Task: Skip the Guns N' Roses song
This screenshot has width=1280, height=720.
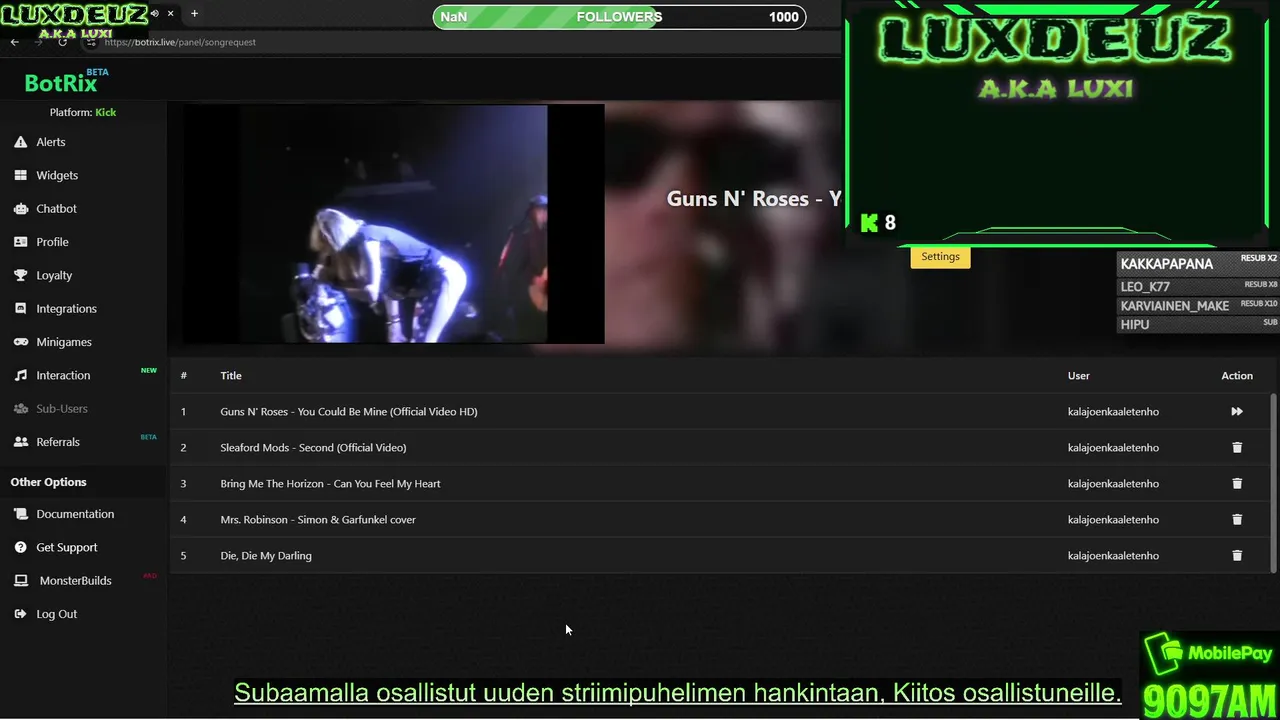Action: 1237,411
